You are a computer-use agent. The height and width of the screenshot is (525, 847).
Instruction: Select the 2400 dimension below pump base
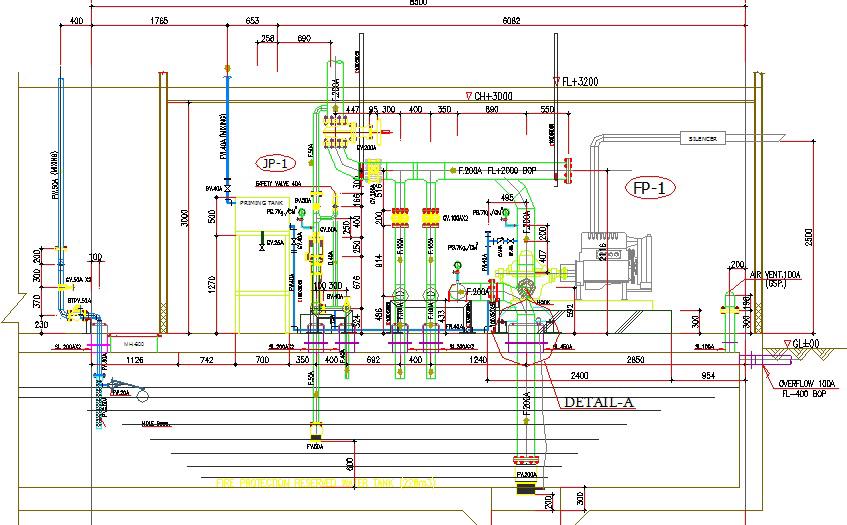579,375
